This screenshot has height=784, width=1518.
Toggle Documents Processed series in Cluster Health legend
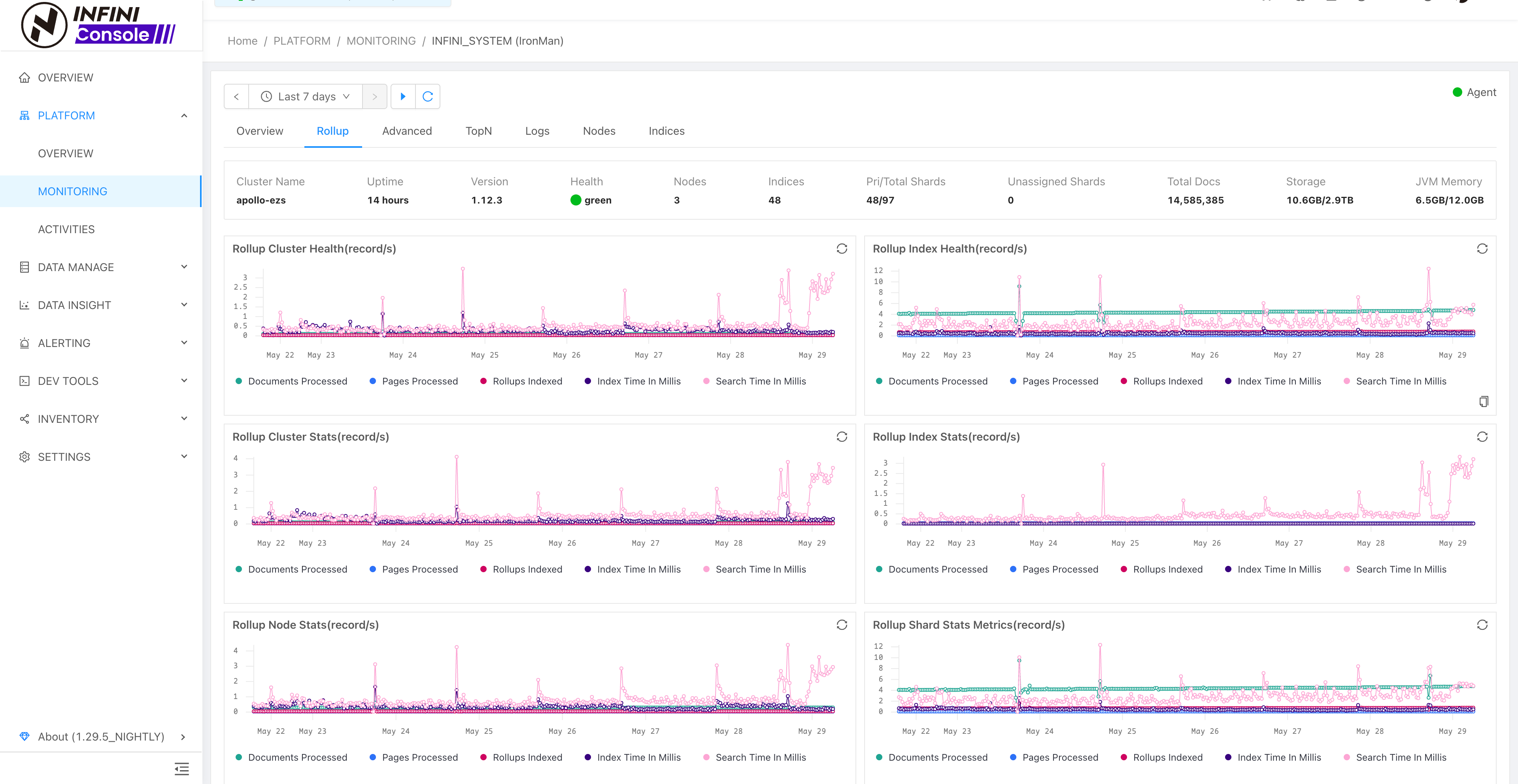pyautogui.click(x=297, y=381)
